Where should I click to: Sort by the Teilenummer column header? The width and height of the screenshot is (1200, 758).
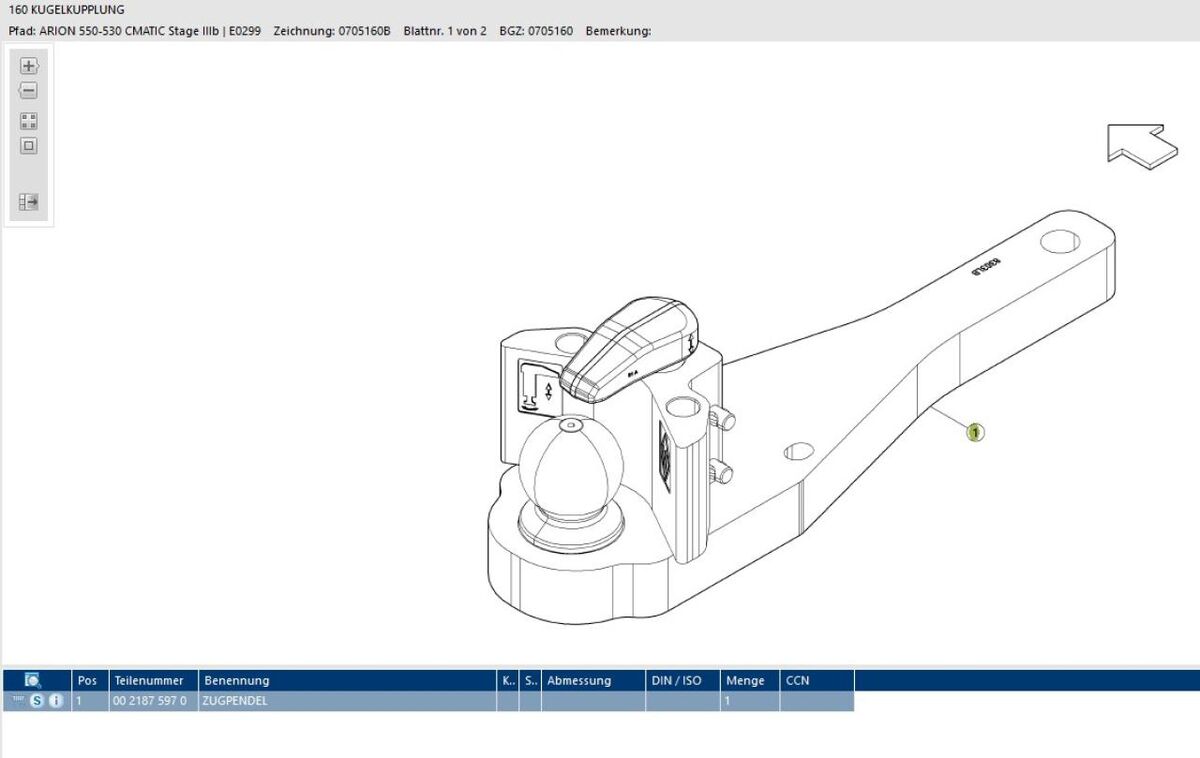point(149,680)
